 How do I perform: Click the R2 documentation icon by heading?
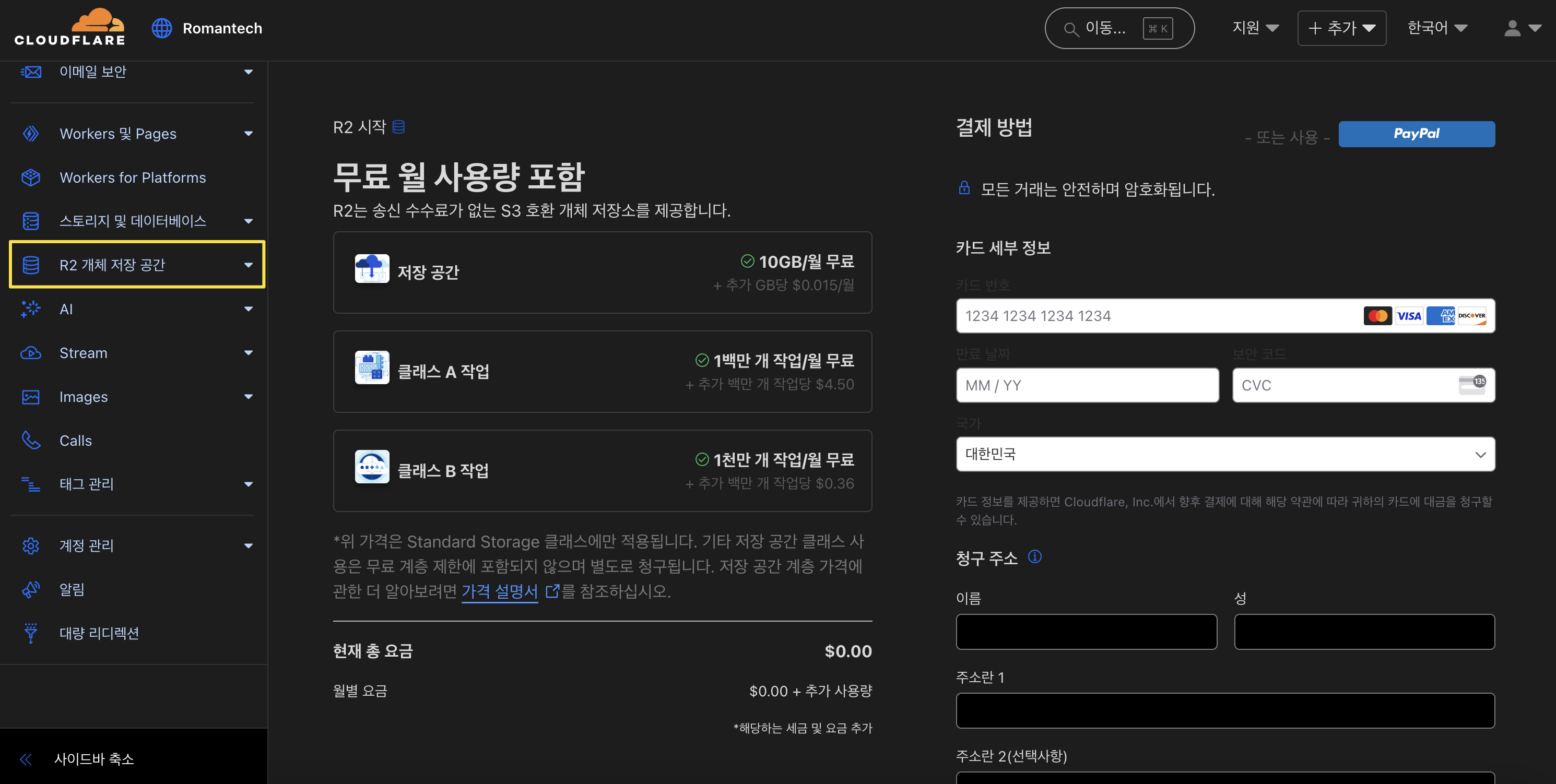click(398, 127)
